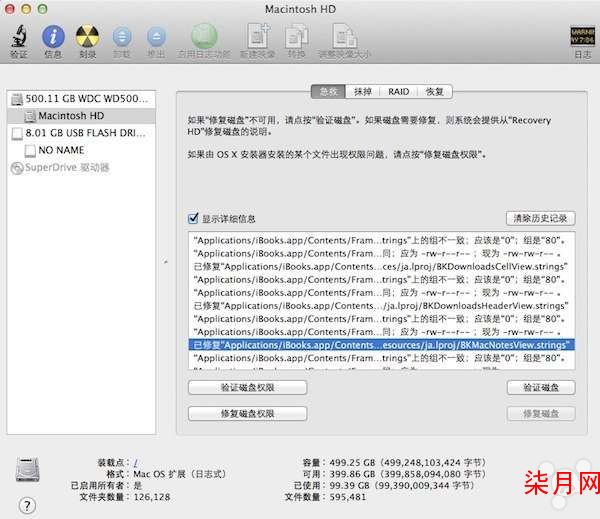Screen dimensions: 600x519
Task: Select the SuperDrive entry in sidebar
Action: (81, 167)
